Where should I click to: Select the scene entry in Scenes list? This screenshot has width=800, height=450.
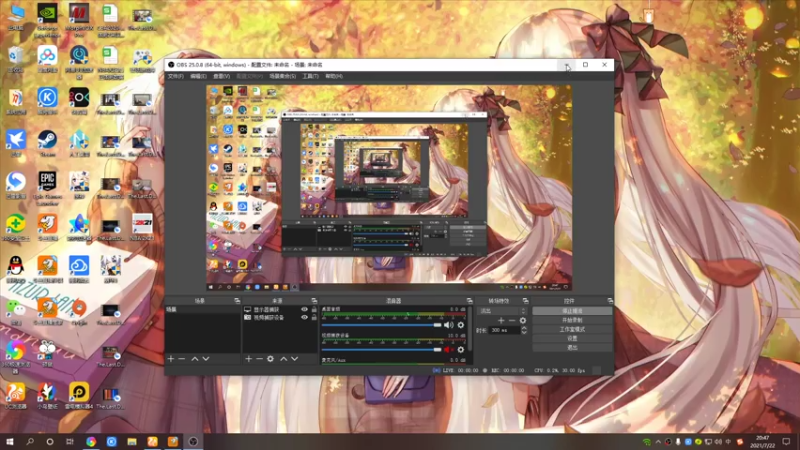click(203, 310)
